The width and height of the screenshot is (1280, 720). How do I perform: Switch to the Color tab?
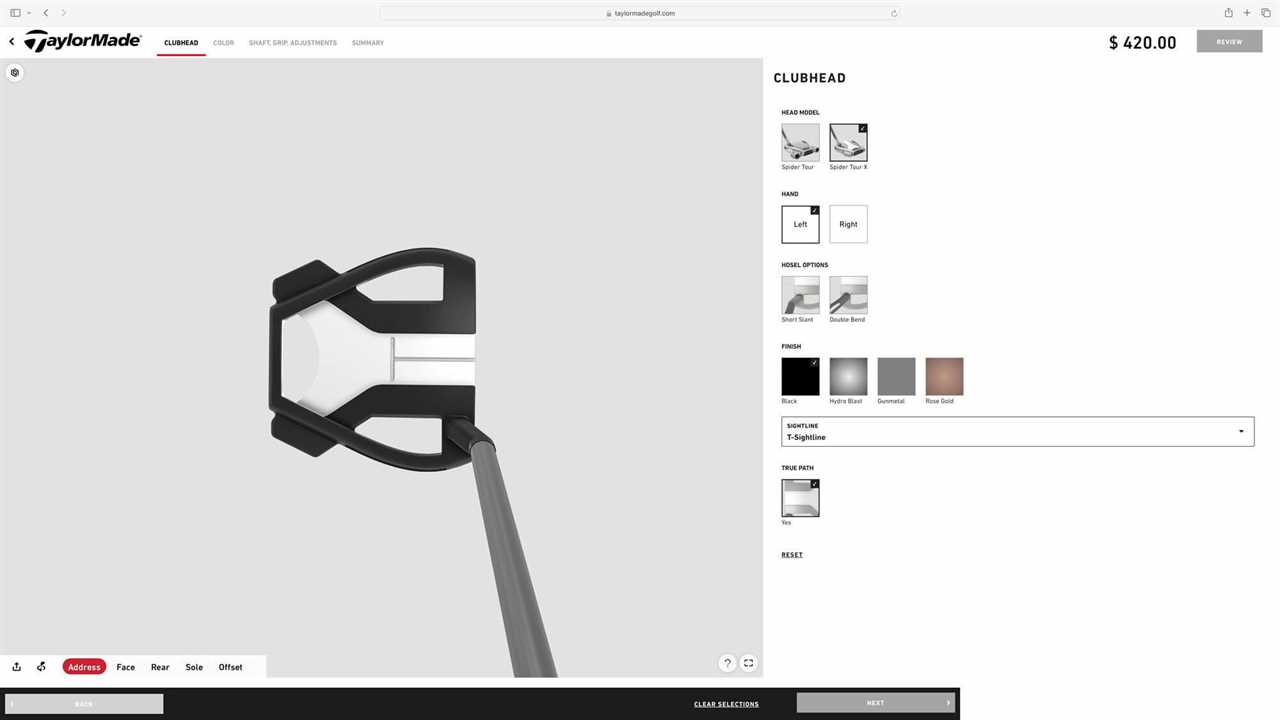tap(223, 43)
